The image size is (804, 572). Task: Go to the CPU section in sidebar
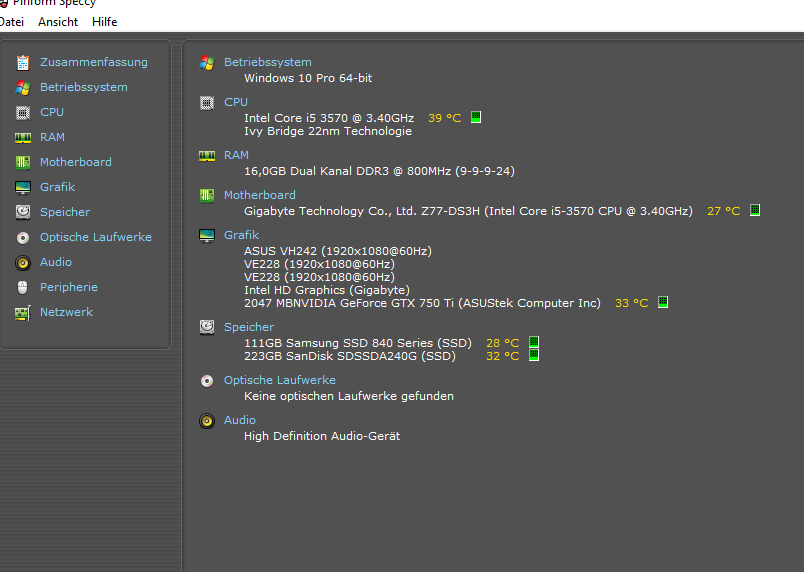coord(52,112)
